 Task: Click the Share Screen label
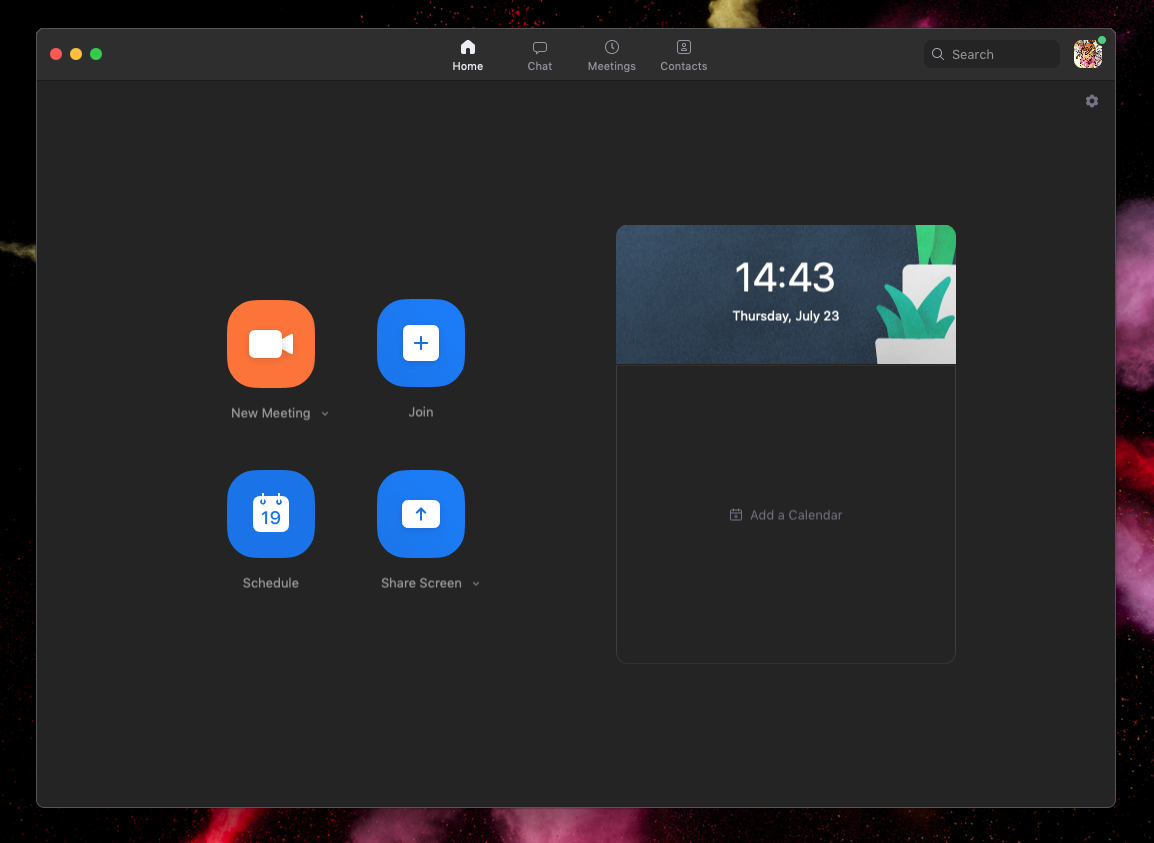421,582
